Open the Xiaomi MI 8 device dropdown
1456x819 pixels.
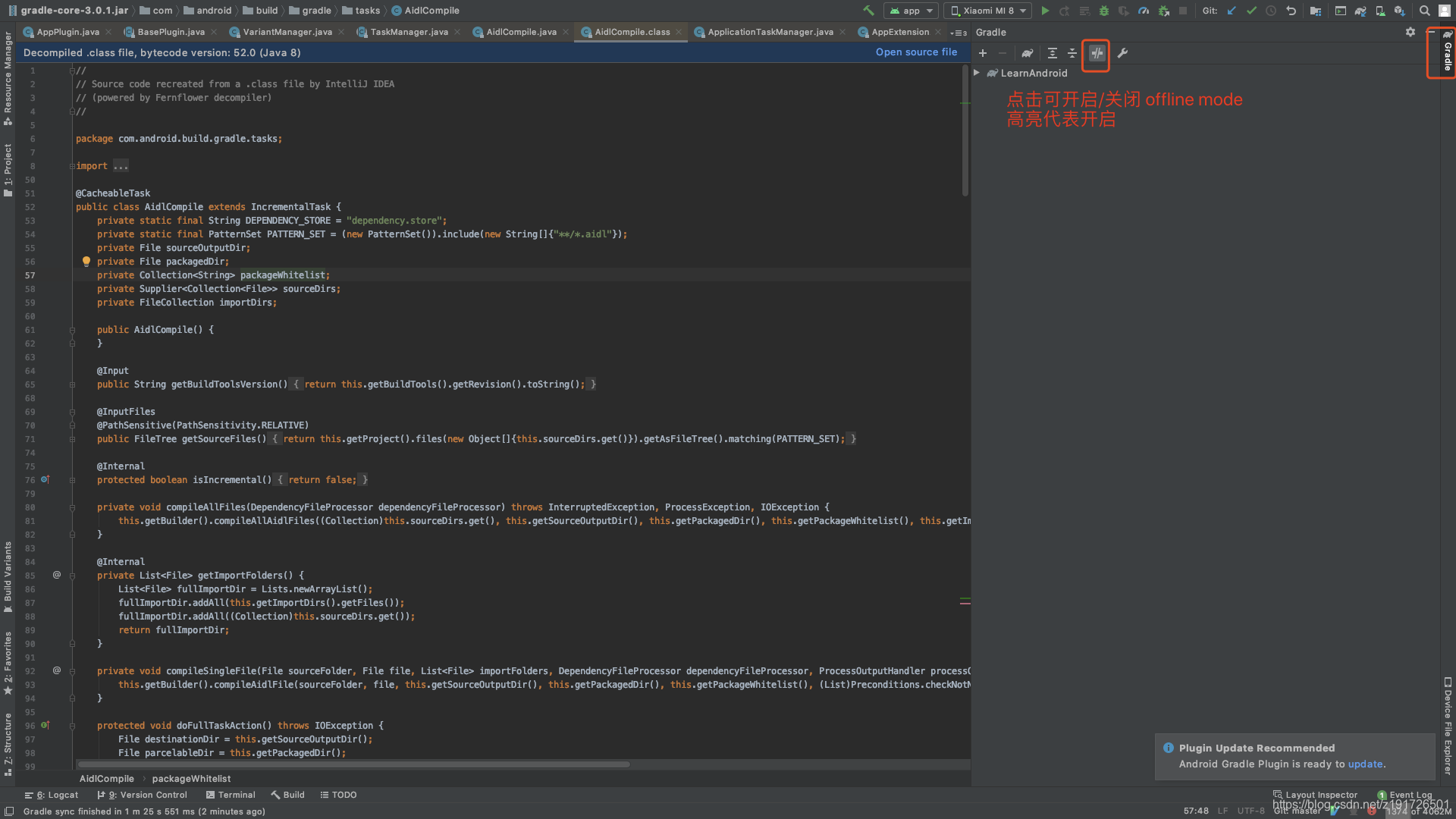(x=988, y=11)
